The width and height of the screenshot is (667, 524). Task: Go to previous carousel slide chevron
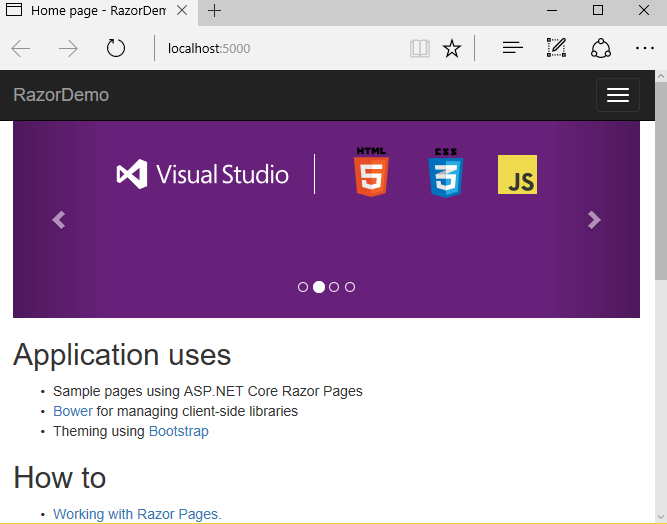pos(59,220)
